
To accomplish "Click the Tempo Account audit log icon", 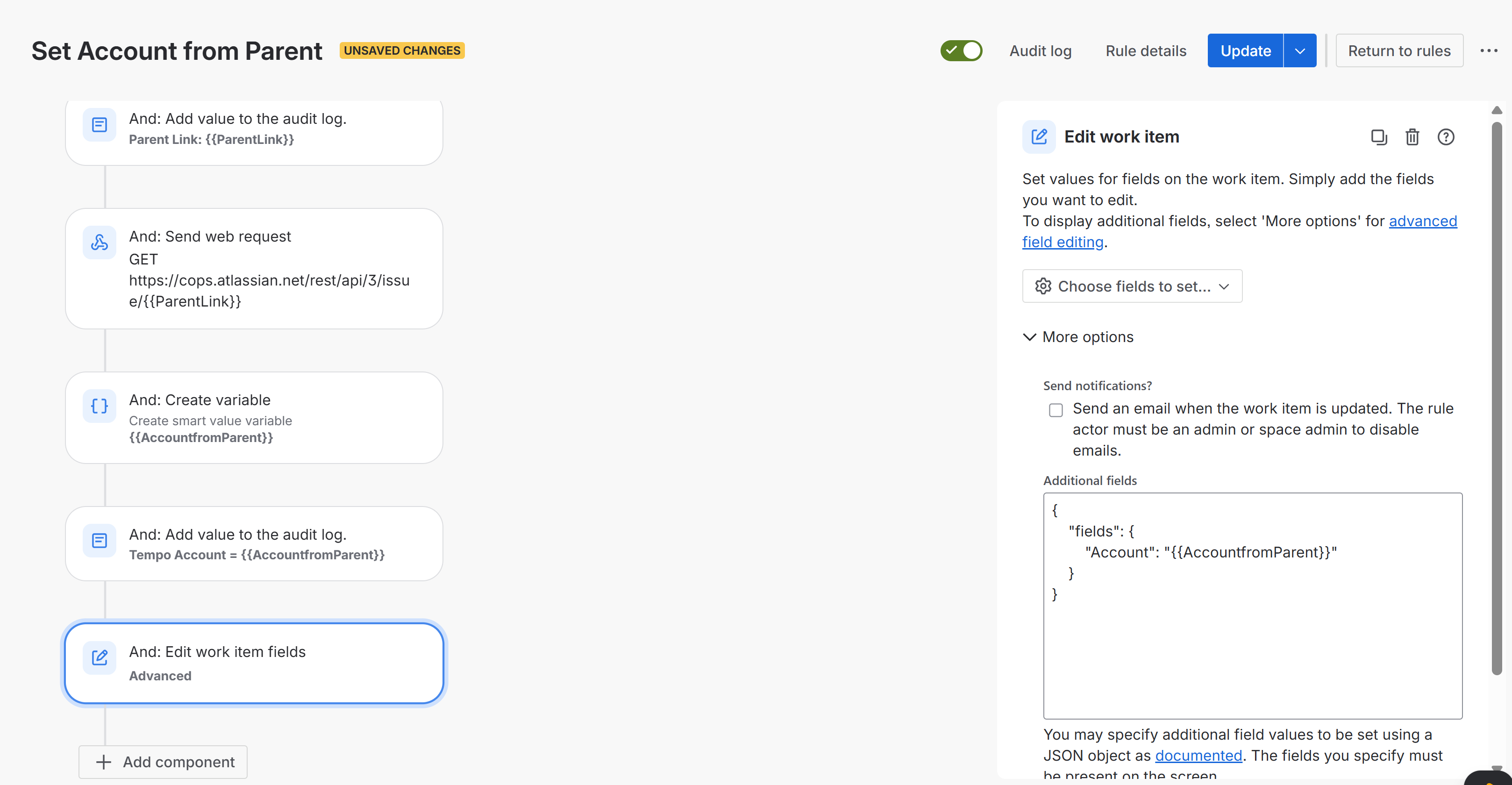I will click(99, 540).
